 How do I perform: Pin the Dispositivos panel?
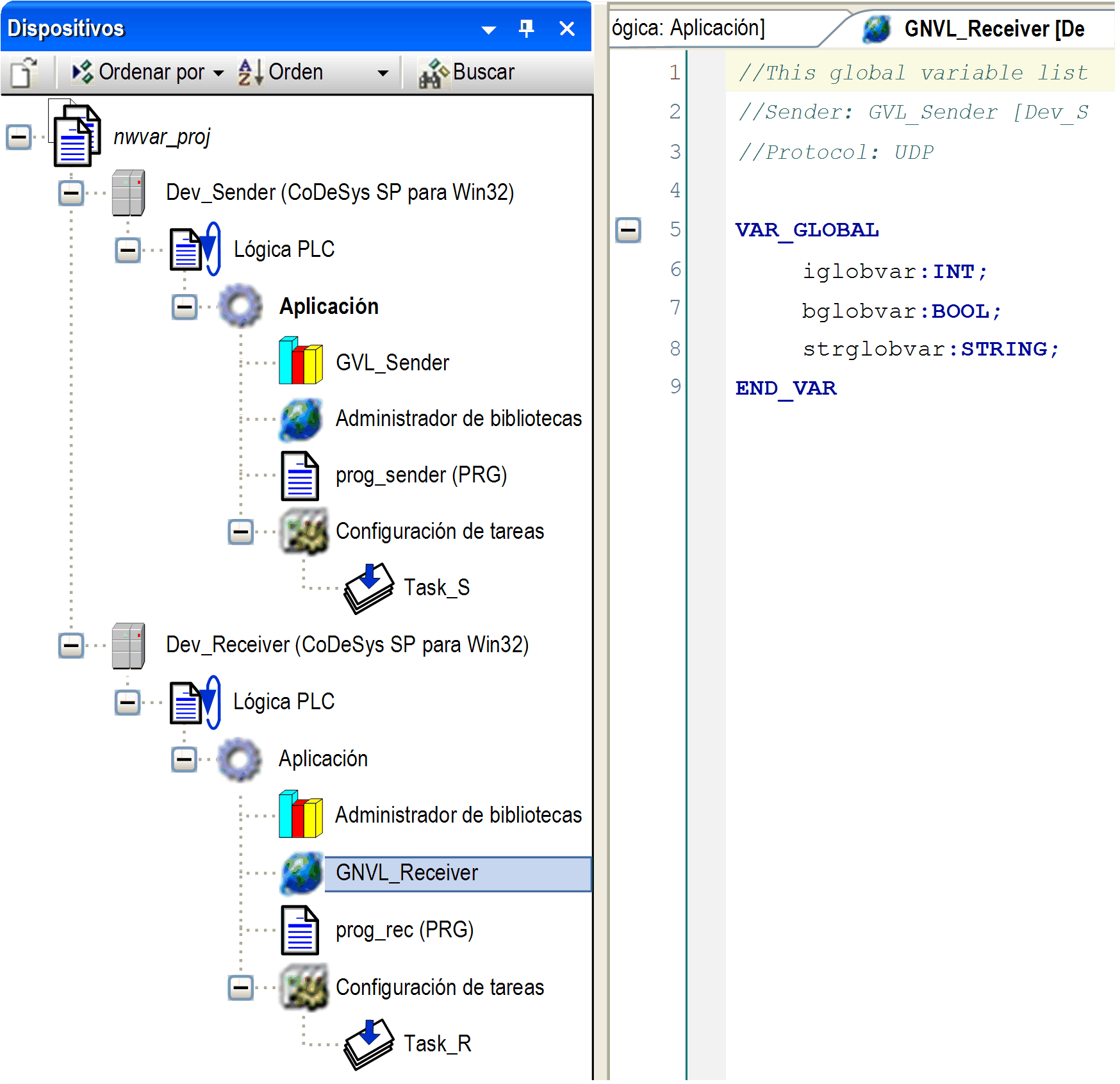pyautogui.click(x=526, y=29)
